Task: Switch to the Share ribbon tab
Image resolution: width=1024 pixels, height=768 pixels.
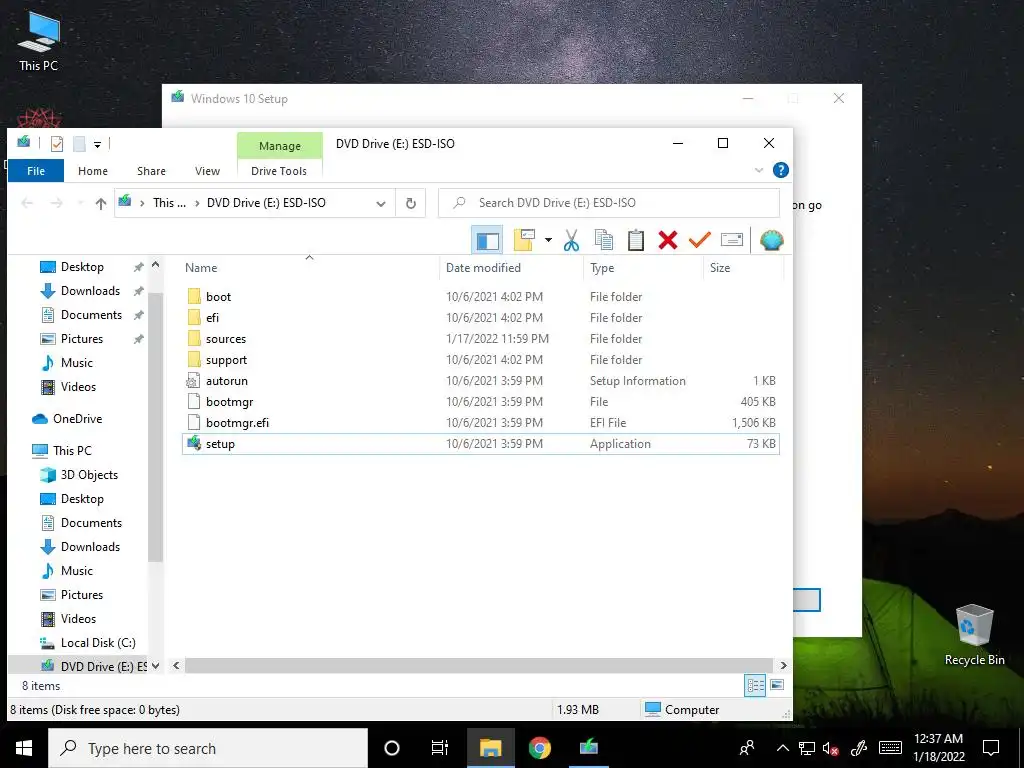Action: (x=151, y=171)
